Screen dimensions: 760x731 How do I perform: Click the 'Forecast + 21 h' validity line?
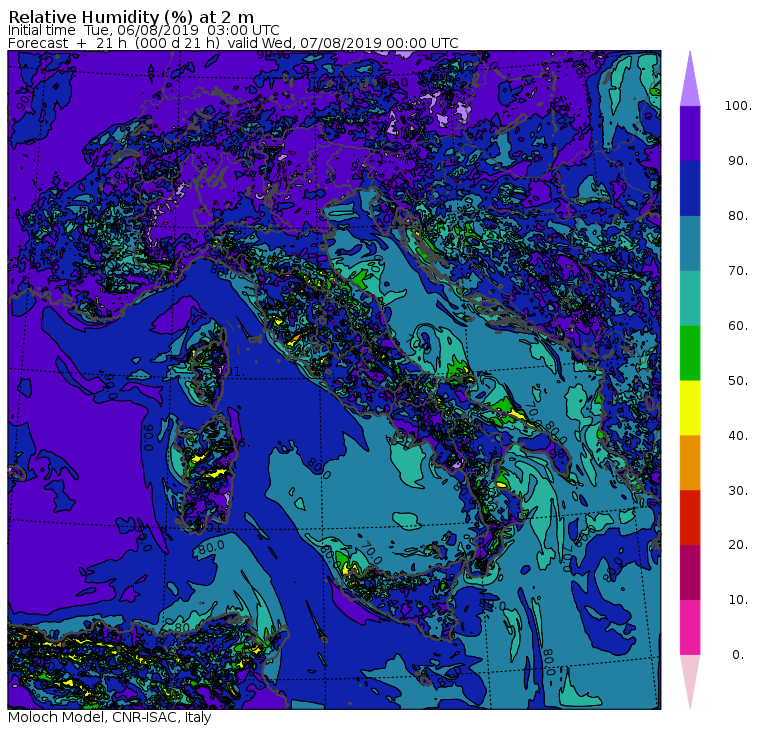pos(233,43)
